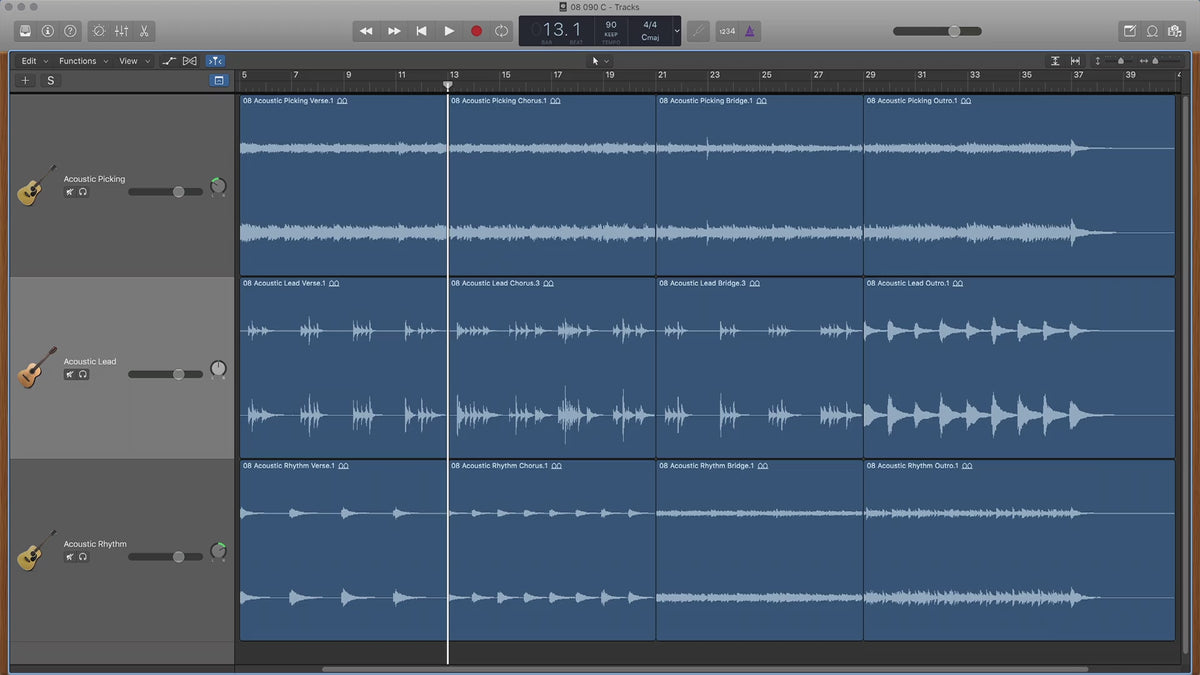This screenshot has height=675, width=1200.
Task: Show the Mixer panel
Action: pyautogui.click(x=121, y=31)
